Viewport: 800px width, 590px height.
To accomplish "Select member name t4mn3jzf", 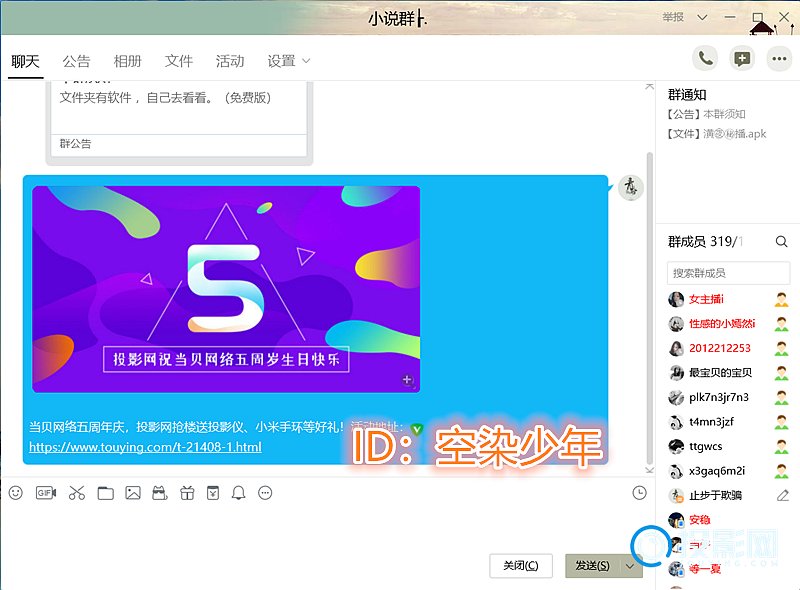I will [x=711, y=422].
